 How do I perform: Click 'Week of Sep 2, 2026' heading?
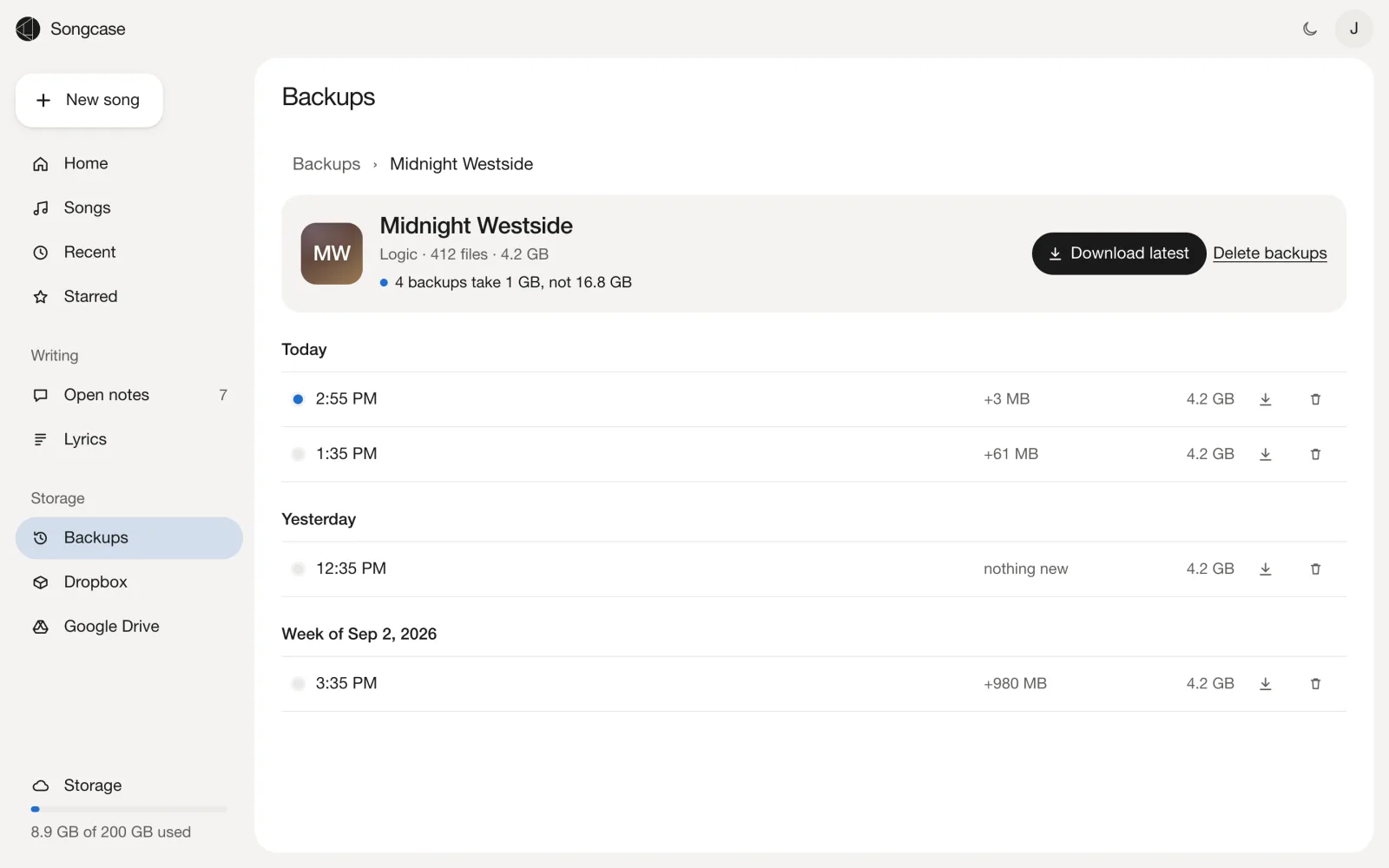(x=359, y=634)
